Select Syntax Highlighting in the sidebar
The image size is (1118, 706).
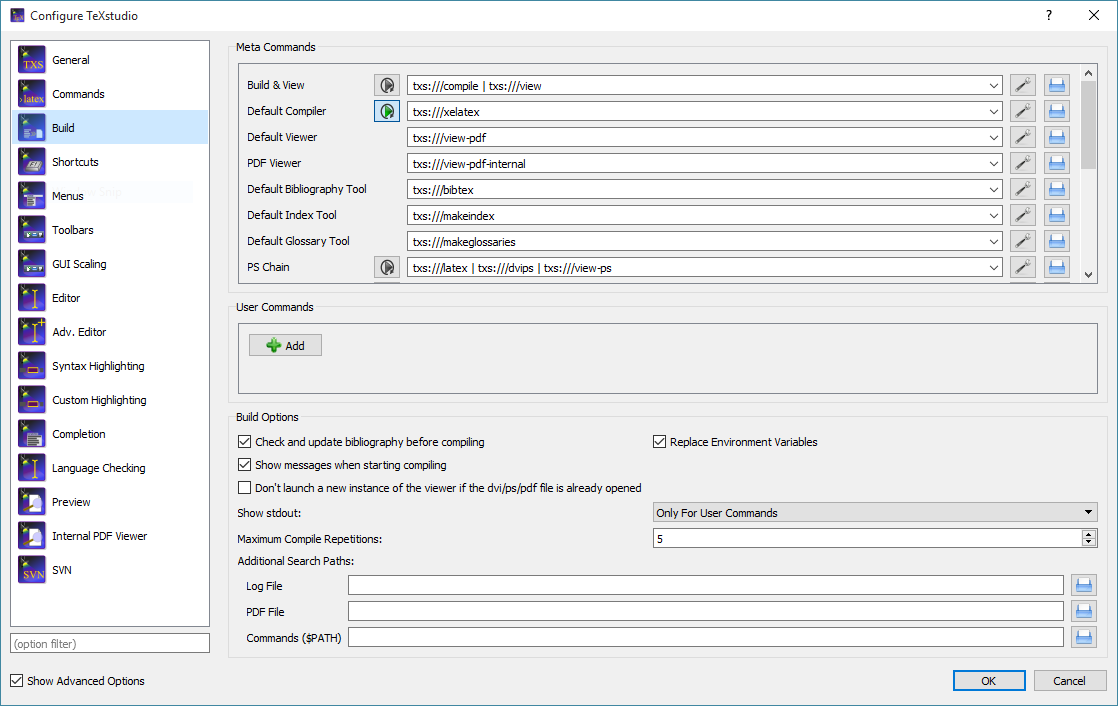coord(110,366)
